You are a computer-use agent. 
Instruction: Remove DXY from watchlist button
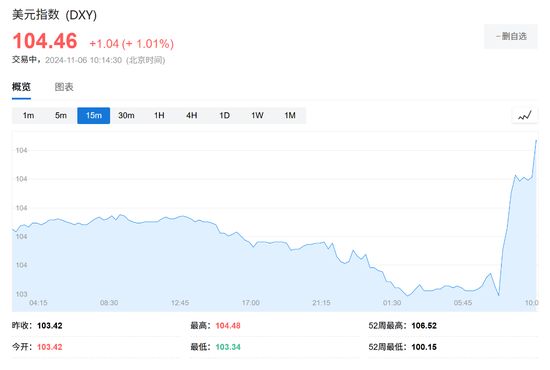point(511,36)
